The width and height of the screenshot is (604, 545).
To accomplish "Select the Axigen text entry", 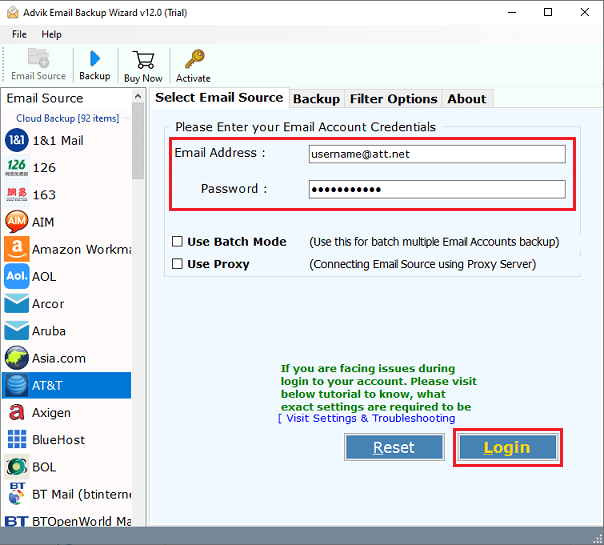I will click(x=51, y=413).
